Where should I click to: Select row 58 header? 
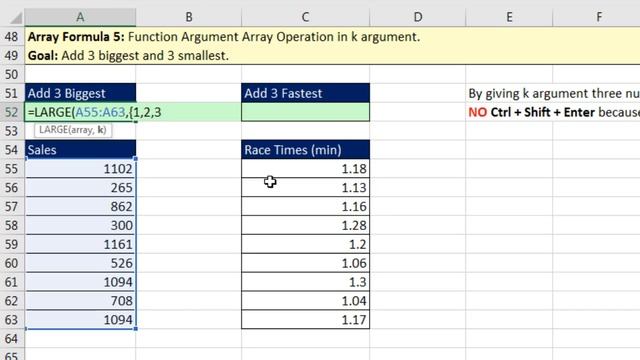point(12,225)
